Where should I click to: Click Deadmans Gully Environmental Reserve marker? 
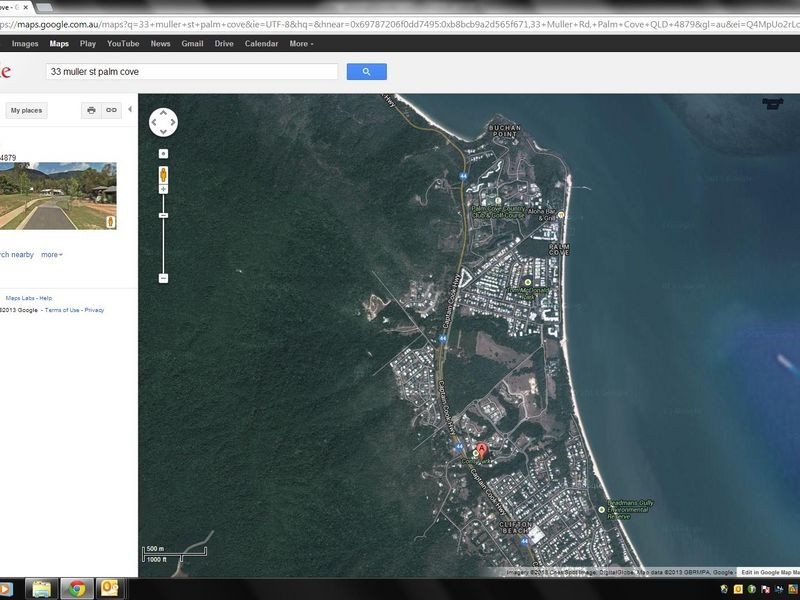point(602,509)
